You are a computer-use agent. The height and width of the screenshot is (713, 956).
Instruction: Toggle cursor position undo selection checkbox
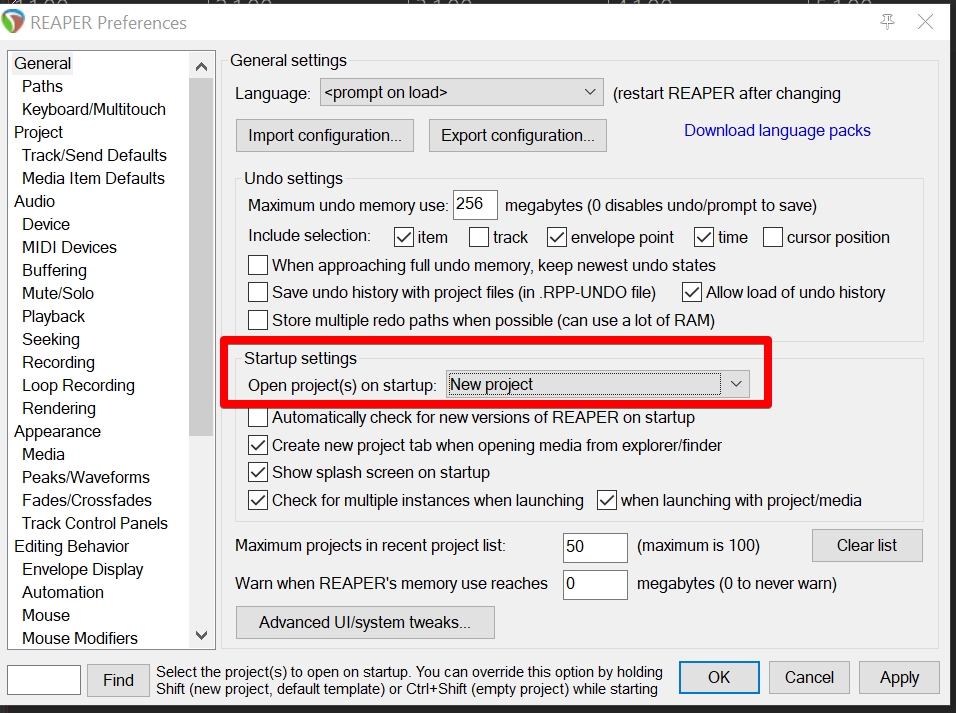(772, 237)
